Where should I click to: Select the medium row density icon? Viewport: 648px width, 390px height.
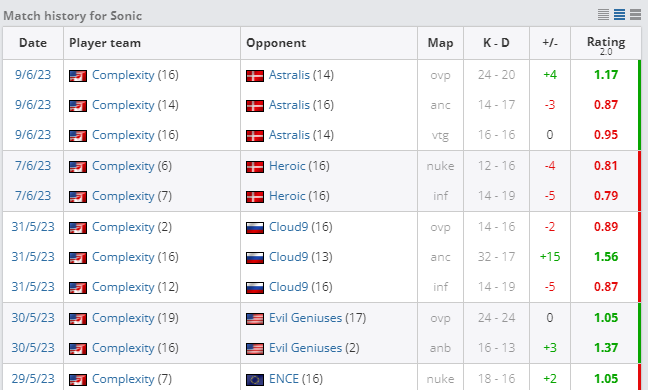tap(619, 14)
